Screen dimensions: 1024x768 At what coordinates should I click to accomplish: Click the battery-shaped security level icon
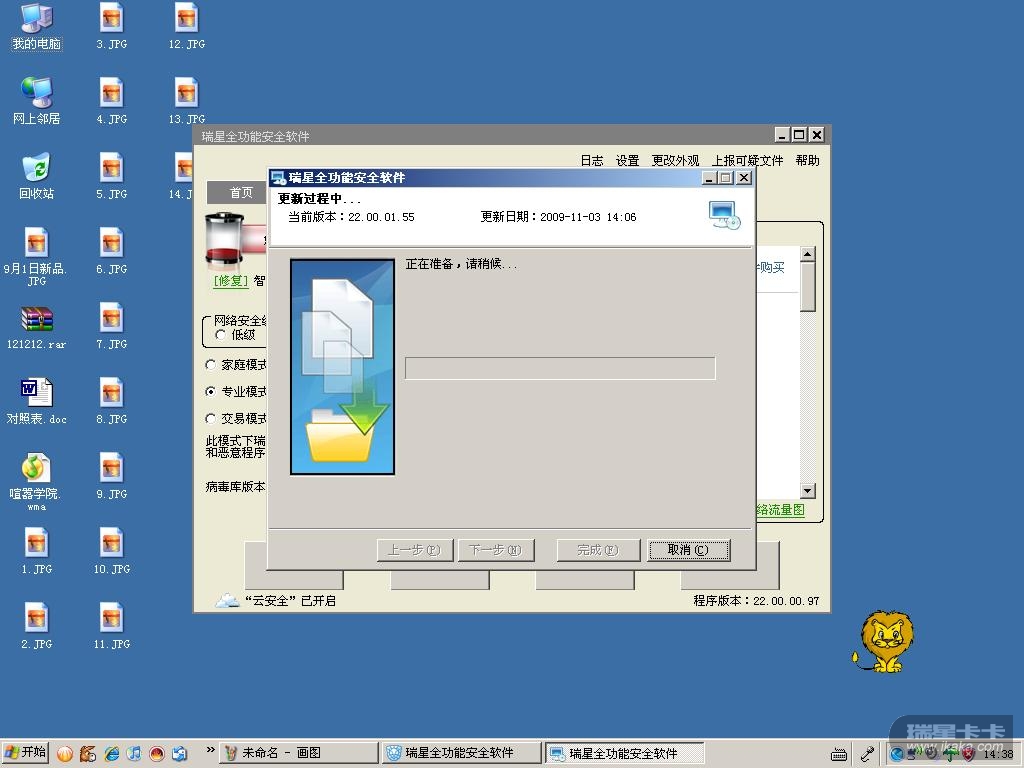[223, 240]
